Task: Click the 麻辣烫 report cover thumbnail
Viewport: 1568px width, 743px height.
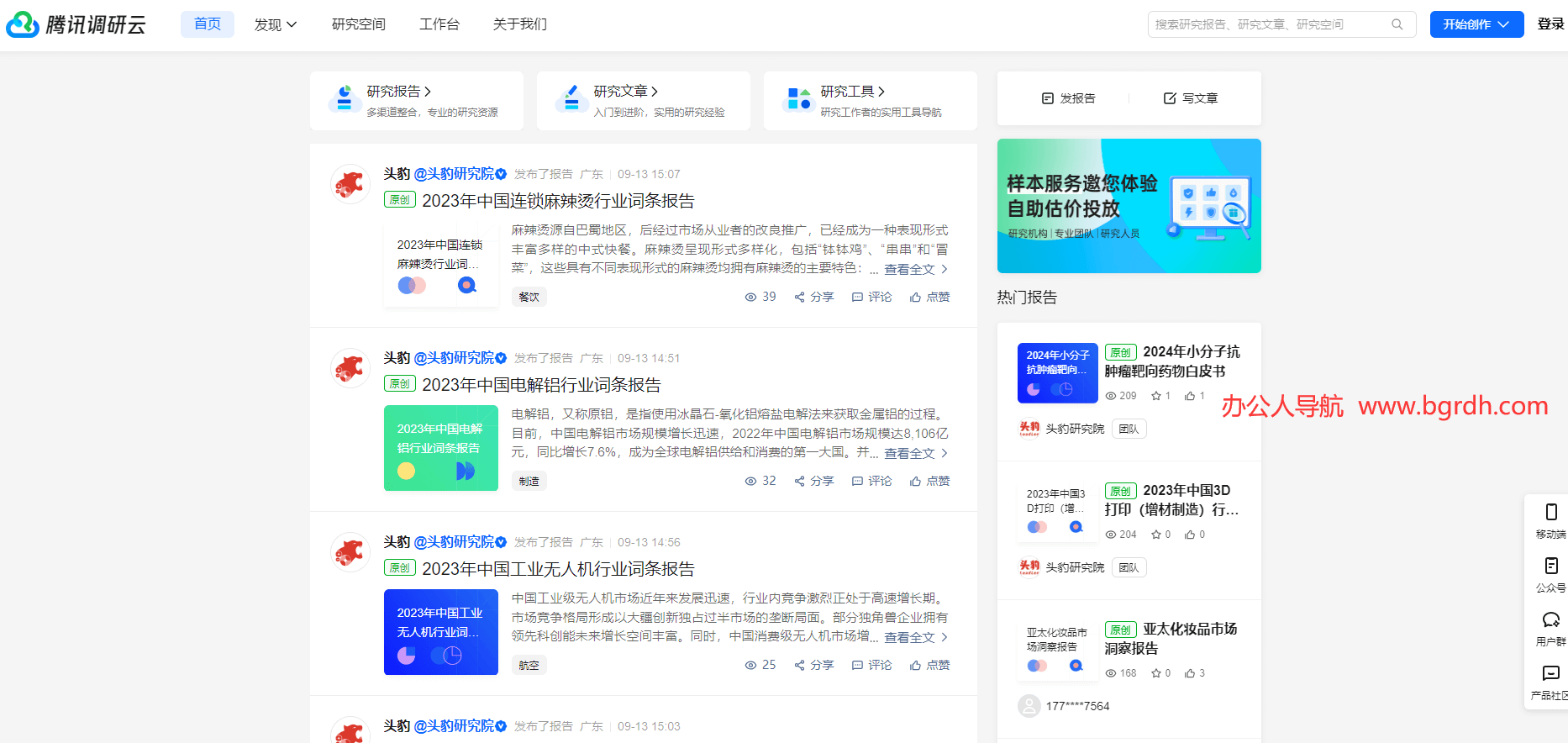Action: [441, 264]
